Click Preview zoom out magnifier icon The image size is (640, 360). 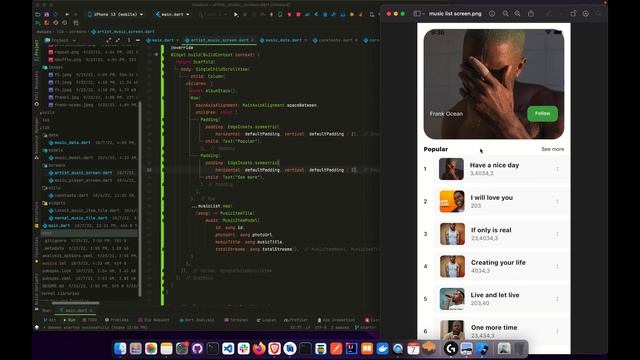[x=505, y=13]
